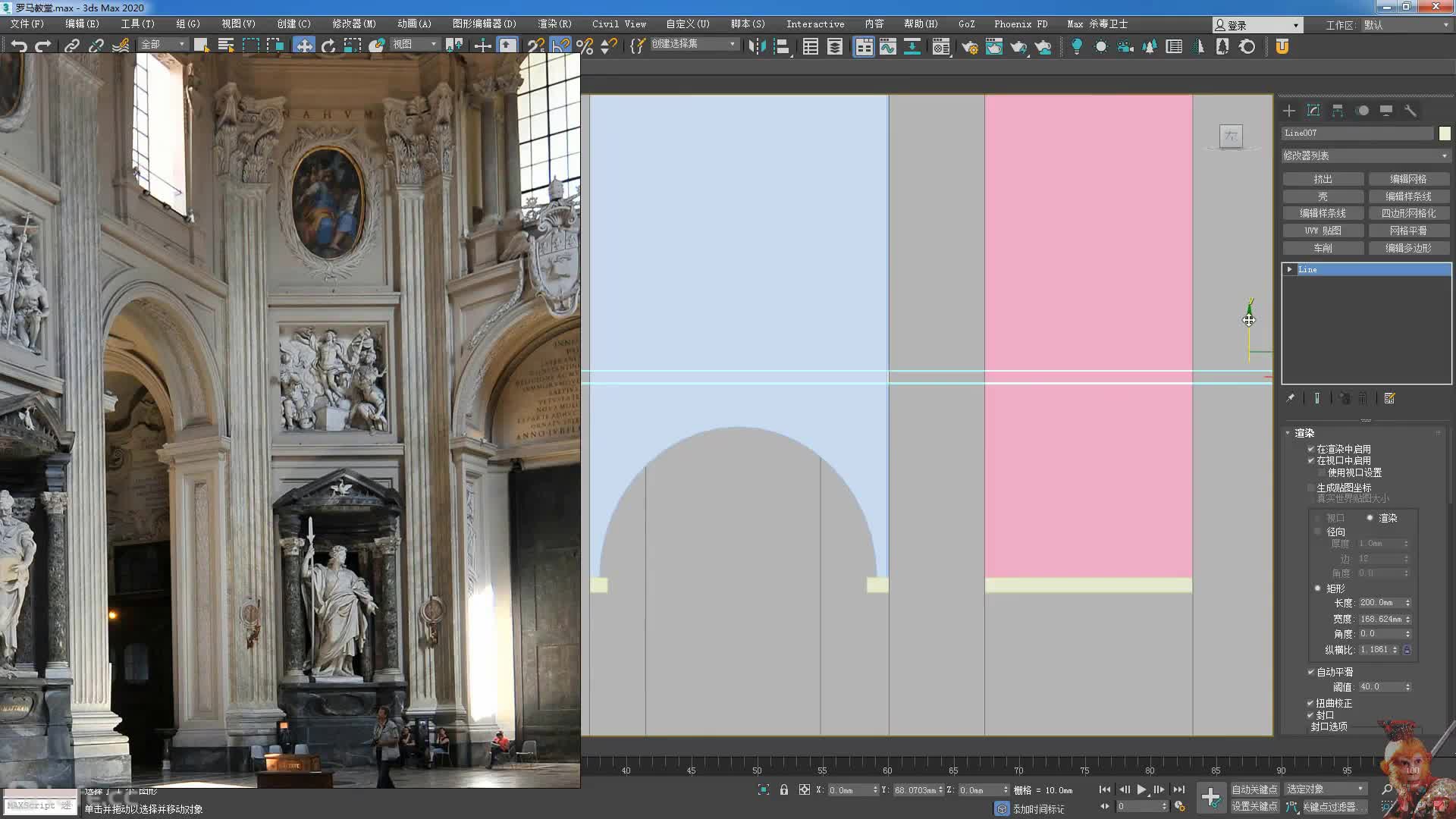Viewport: 1456px width, 819px height.
Task: Expand the Line entry in modifier stack
Action: 1289,269
